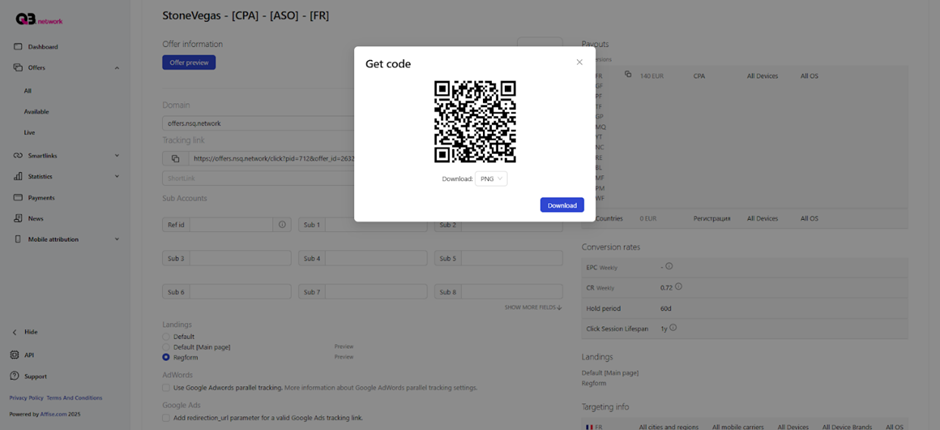
Task: Select the Default landing radio button
Action: click(166, 336)
